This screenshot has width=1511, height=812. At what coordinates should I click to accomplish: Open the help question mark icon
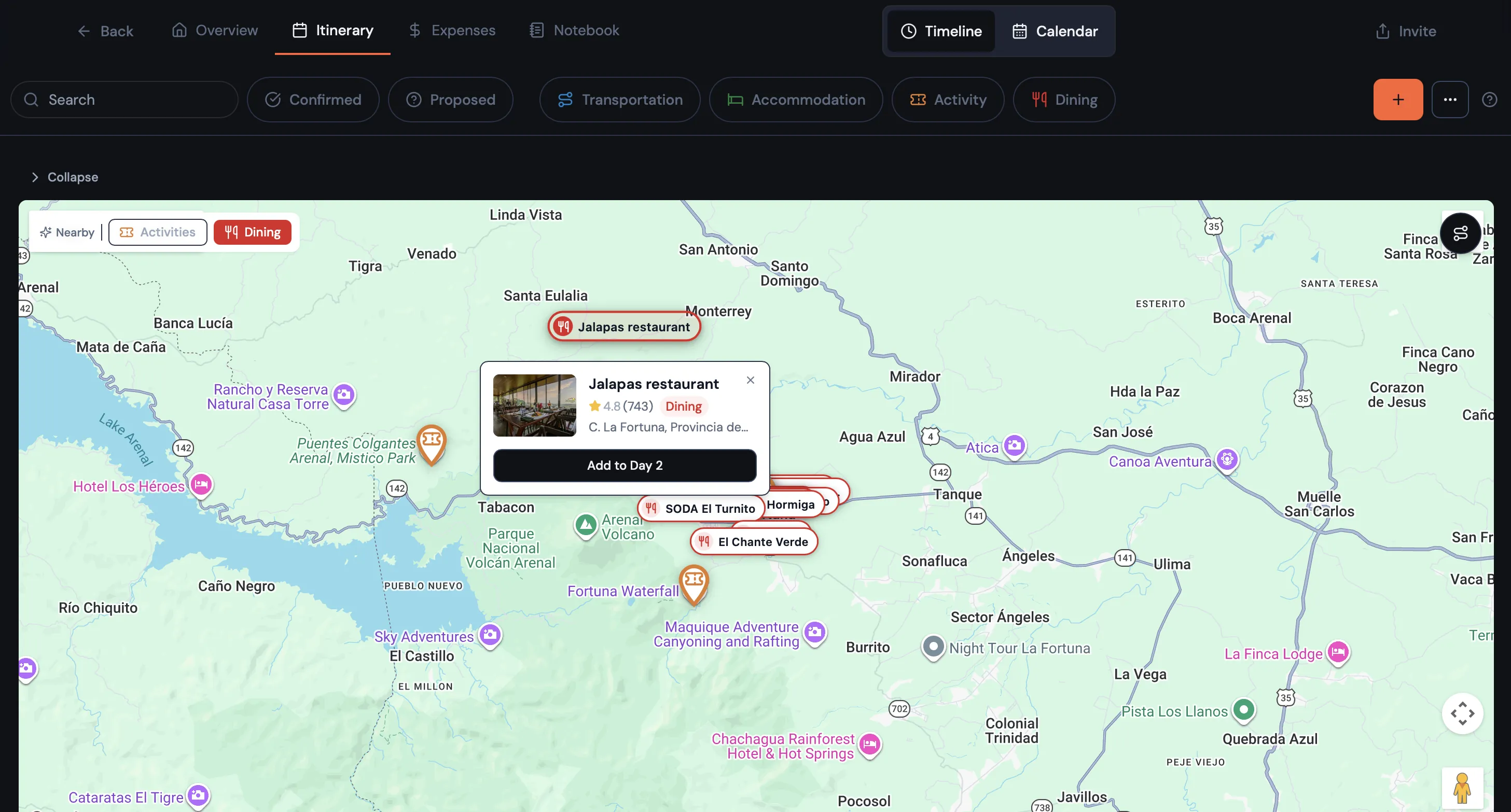pyautogui.click(x=1489, y=100)
